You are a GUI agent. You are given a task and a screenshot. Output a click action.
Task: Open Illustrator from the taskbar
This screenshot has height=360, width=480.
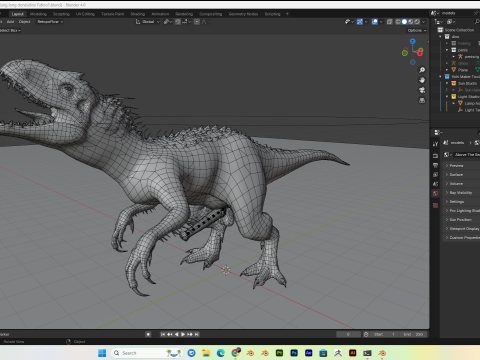353,353
